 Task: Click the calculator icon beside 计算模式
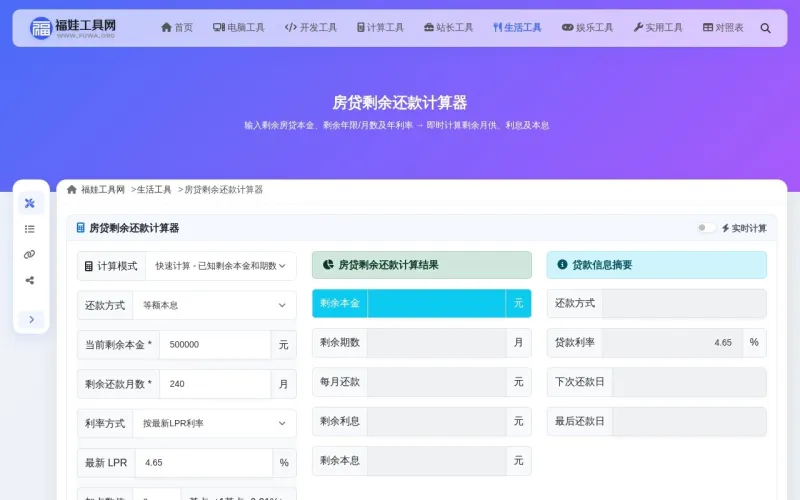(x=89, y=266)
